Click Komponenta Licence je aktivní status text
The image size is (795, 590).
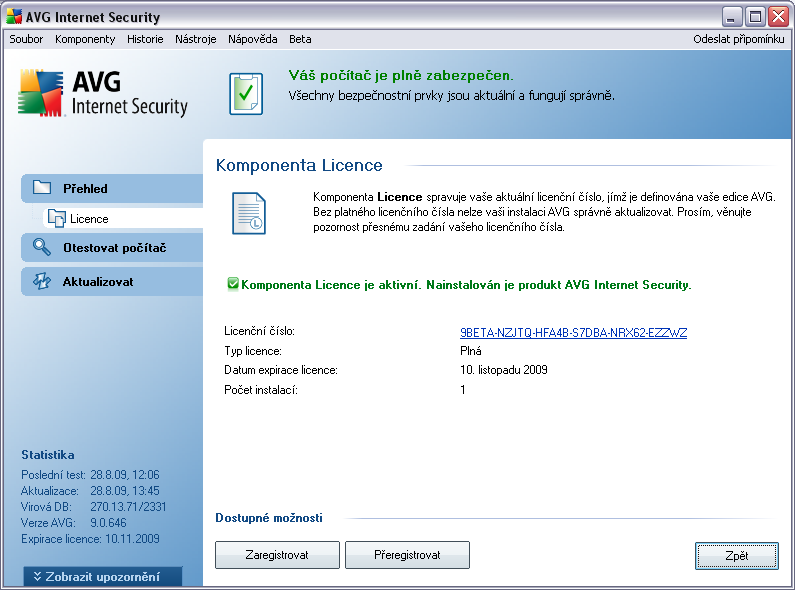(x=466, y=285)
